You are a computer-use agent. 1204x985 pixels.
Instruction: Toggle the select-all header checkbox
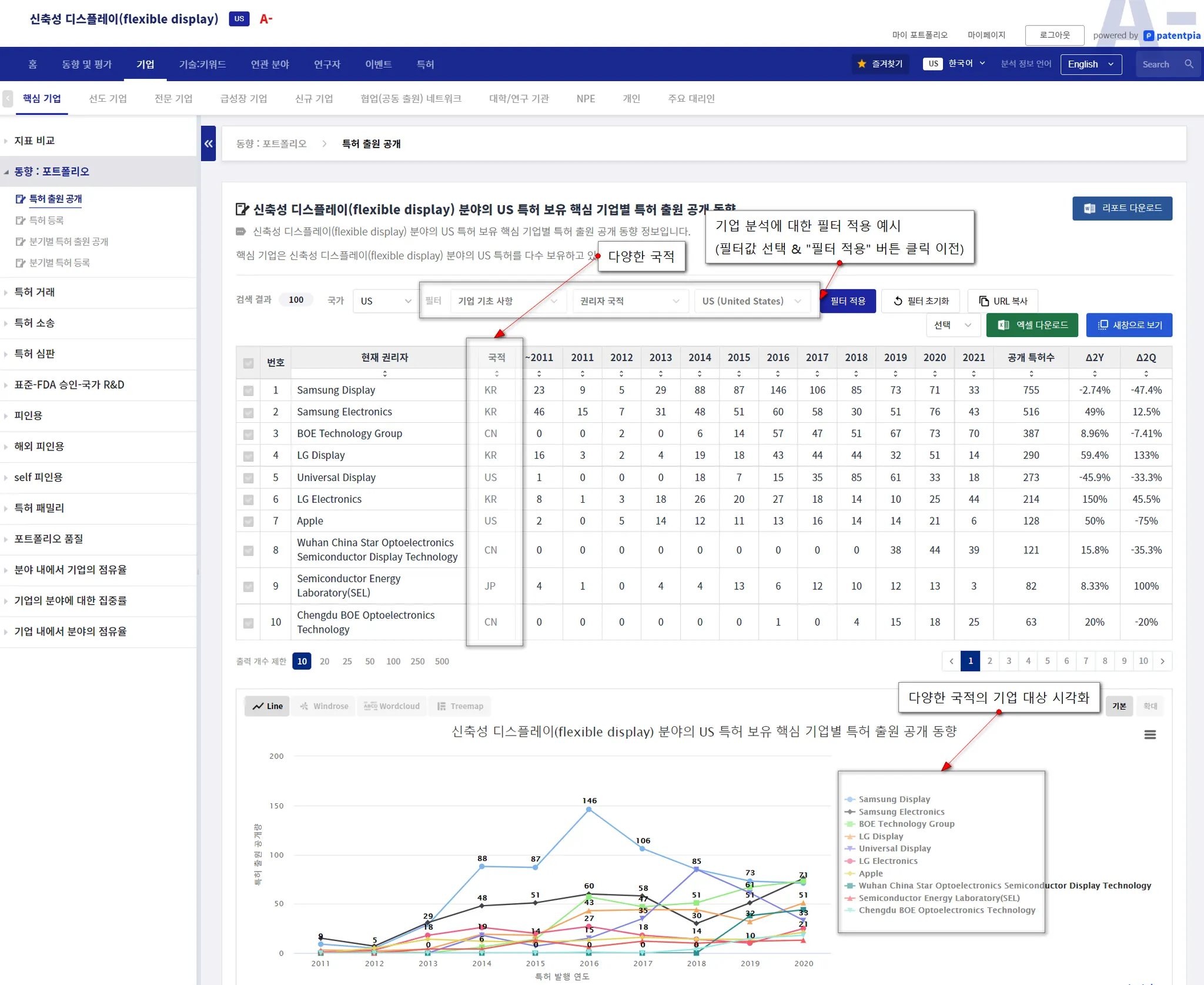tap(249, 363)
